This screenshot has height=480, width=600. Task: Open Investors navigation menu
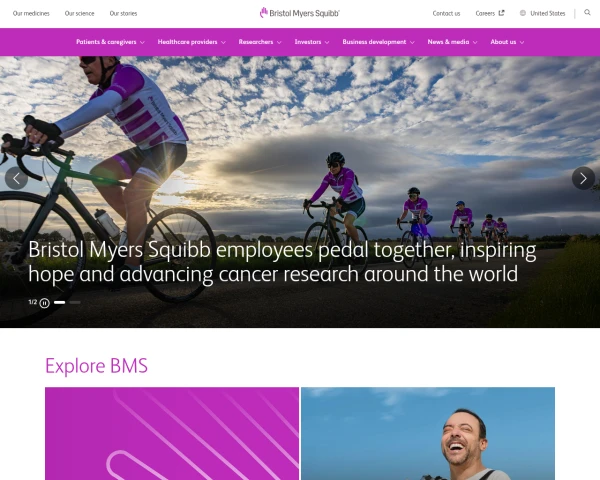tap(312, 42)
